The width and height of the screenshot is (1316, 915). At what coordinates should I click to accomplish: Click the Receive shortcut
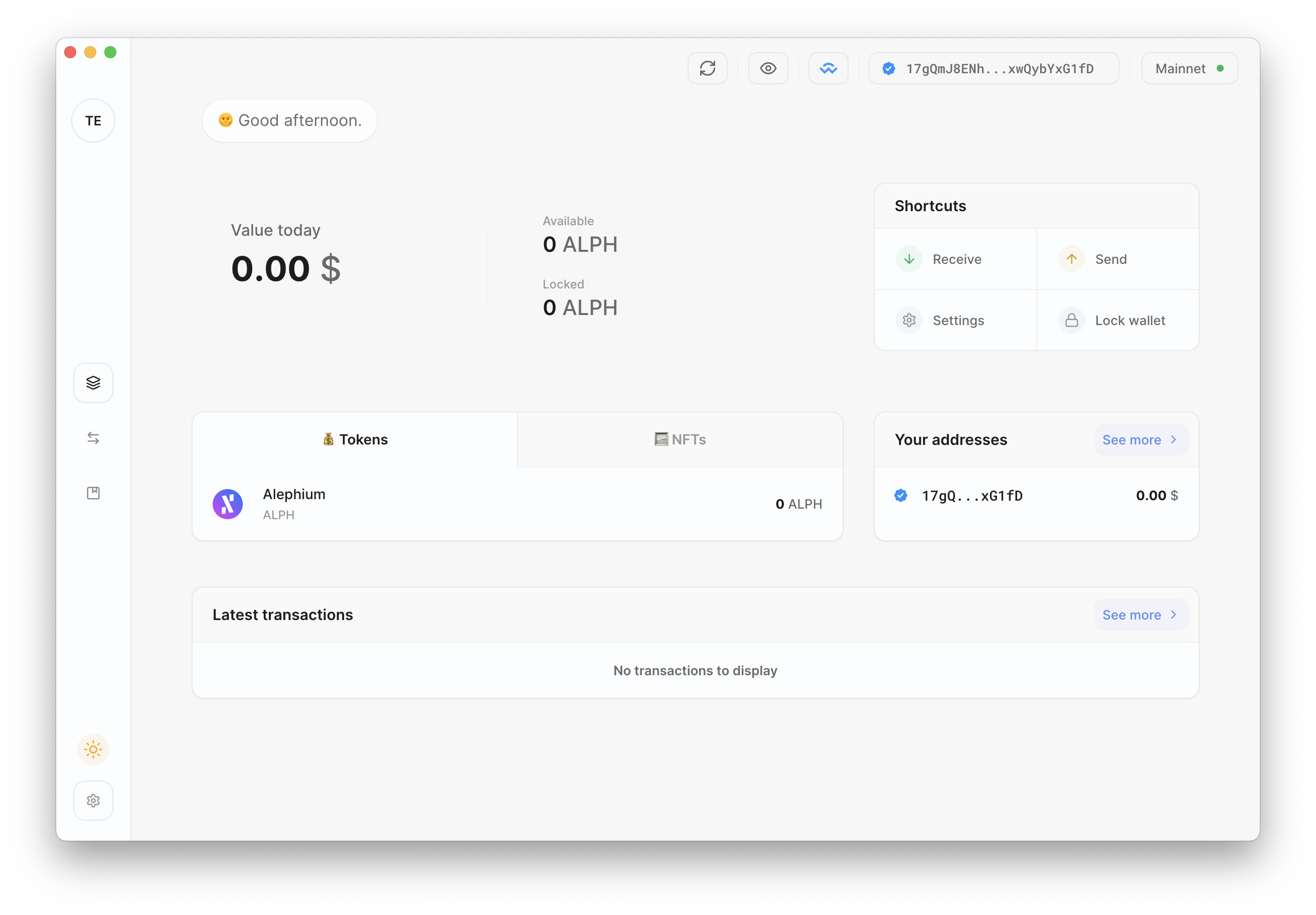tap(955, 259)
